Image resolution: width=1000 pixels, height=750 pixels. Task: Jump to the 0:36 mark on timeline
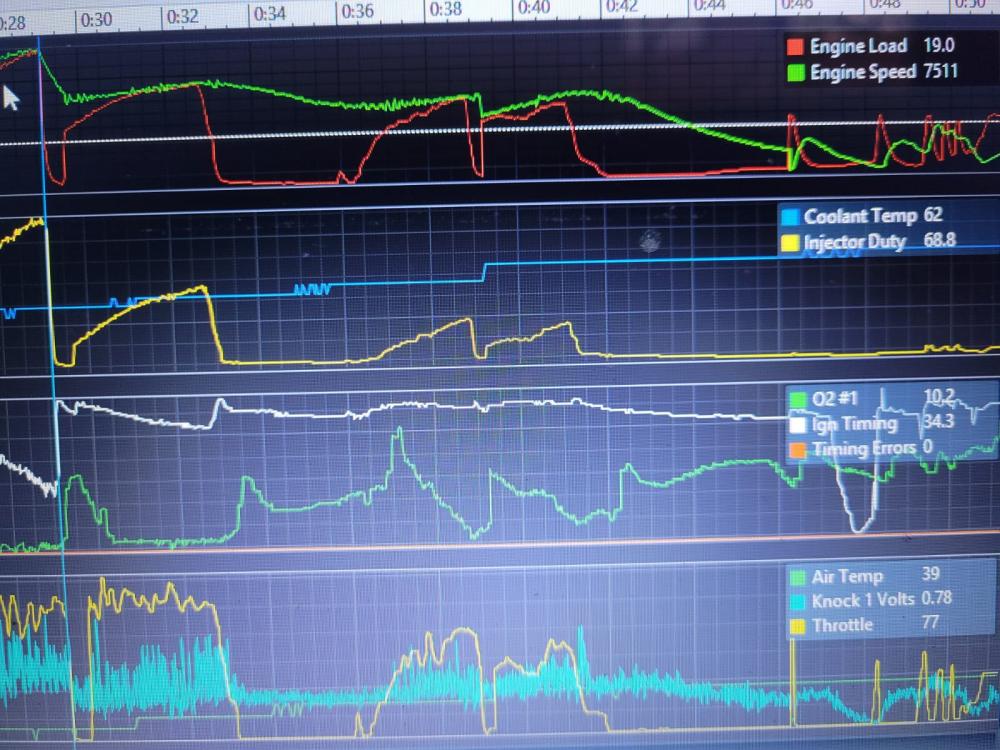pos(357,12)
